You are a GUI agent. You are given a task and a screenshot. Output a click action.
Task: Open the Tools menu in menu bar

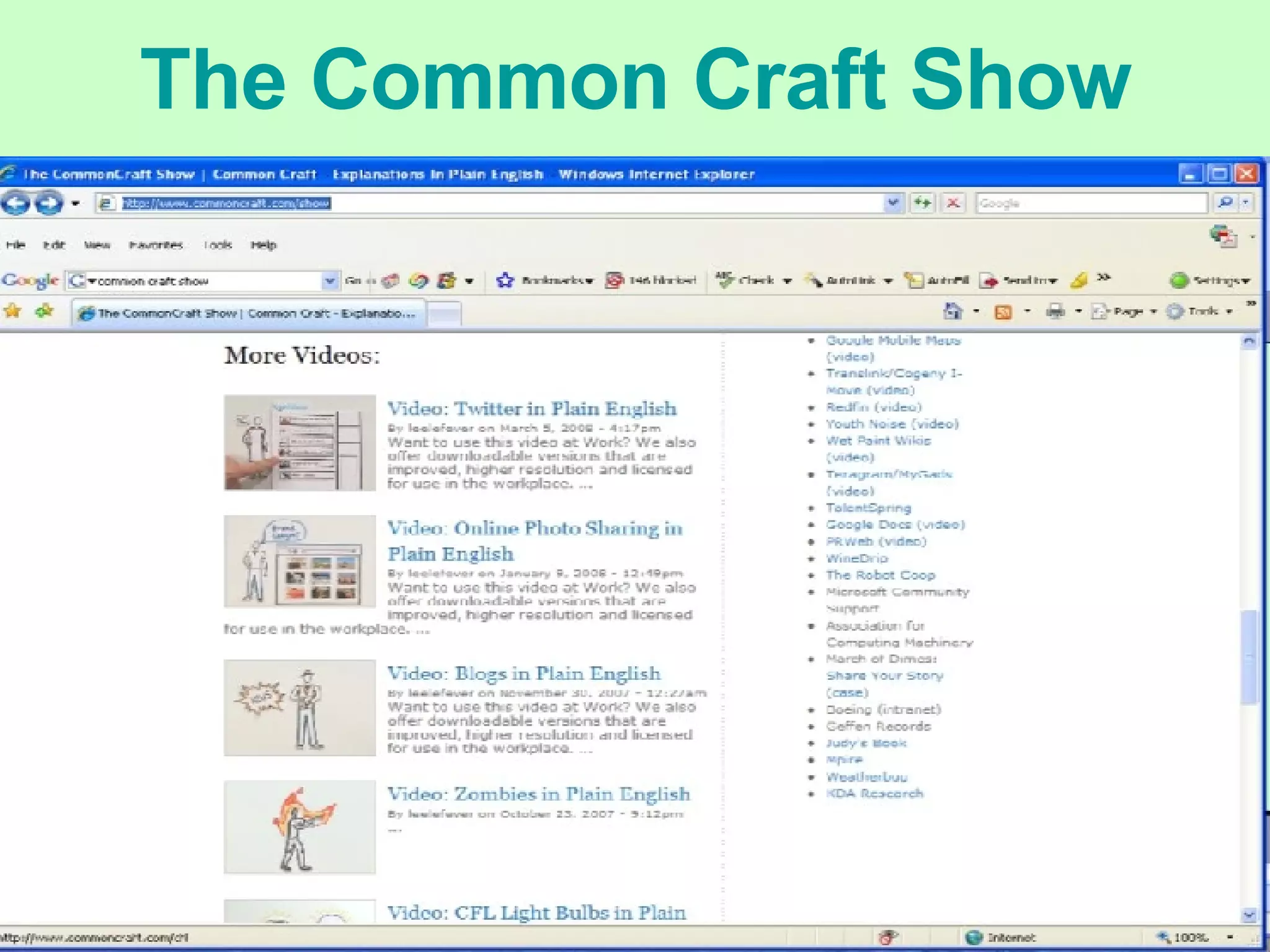pyautogui.click(x=218, y=245)
